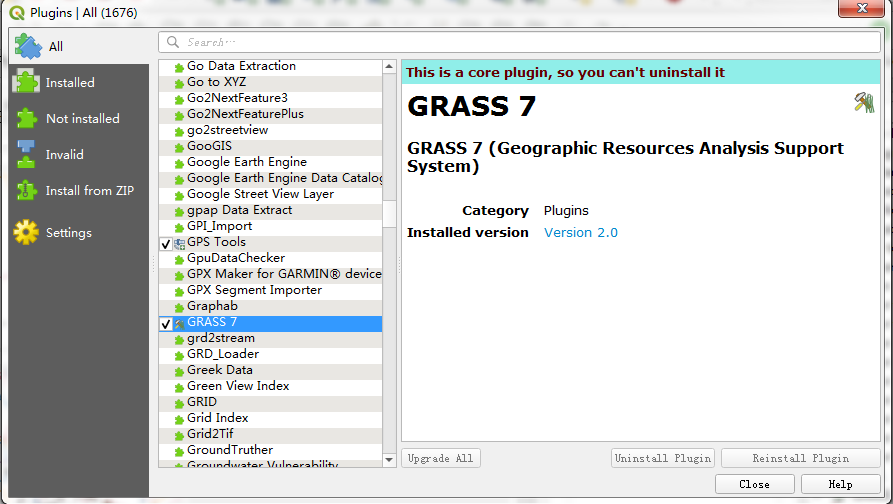Click the GroundTruther plugin icon

point(179,452)
